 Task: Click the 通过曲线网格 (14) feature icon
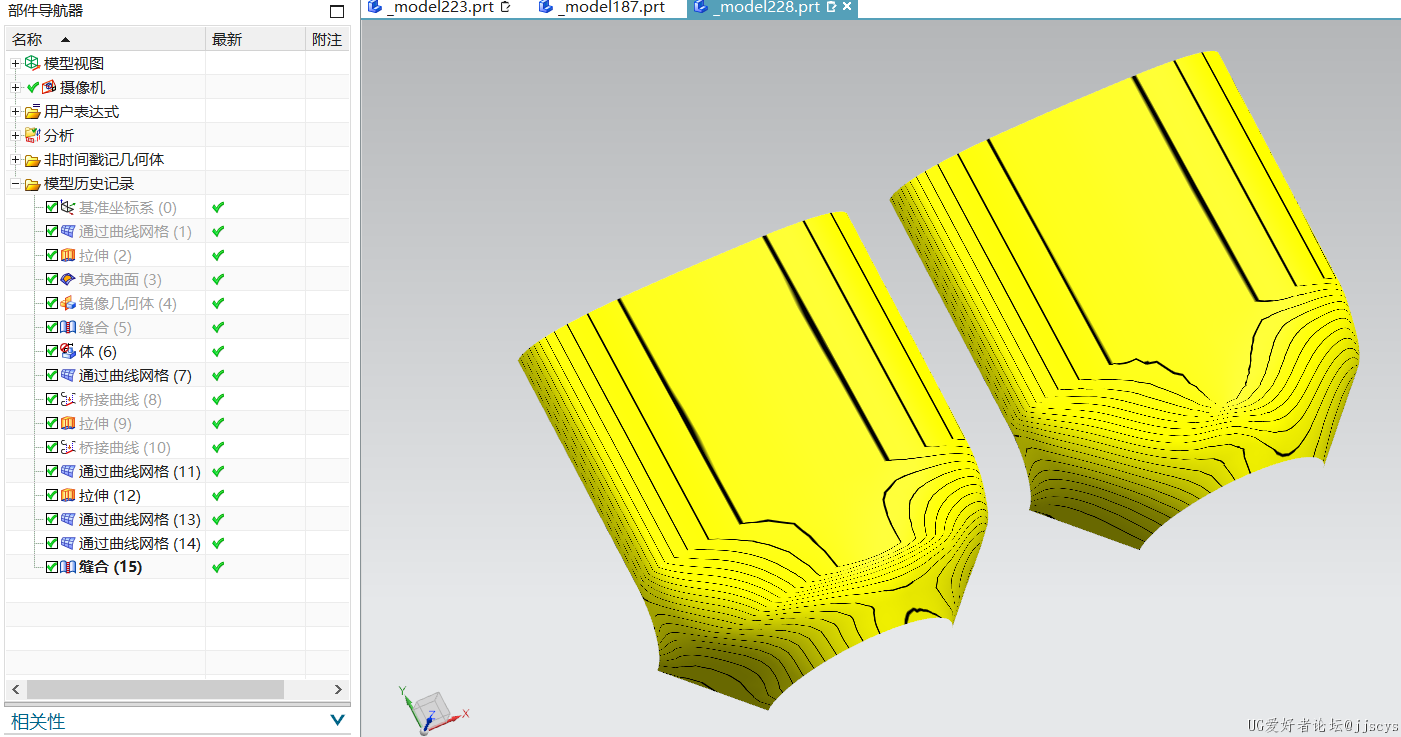(x=67, y=543)
